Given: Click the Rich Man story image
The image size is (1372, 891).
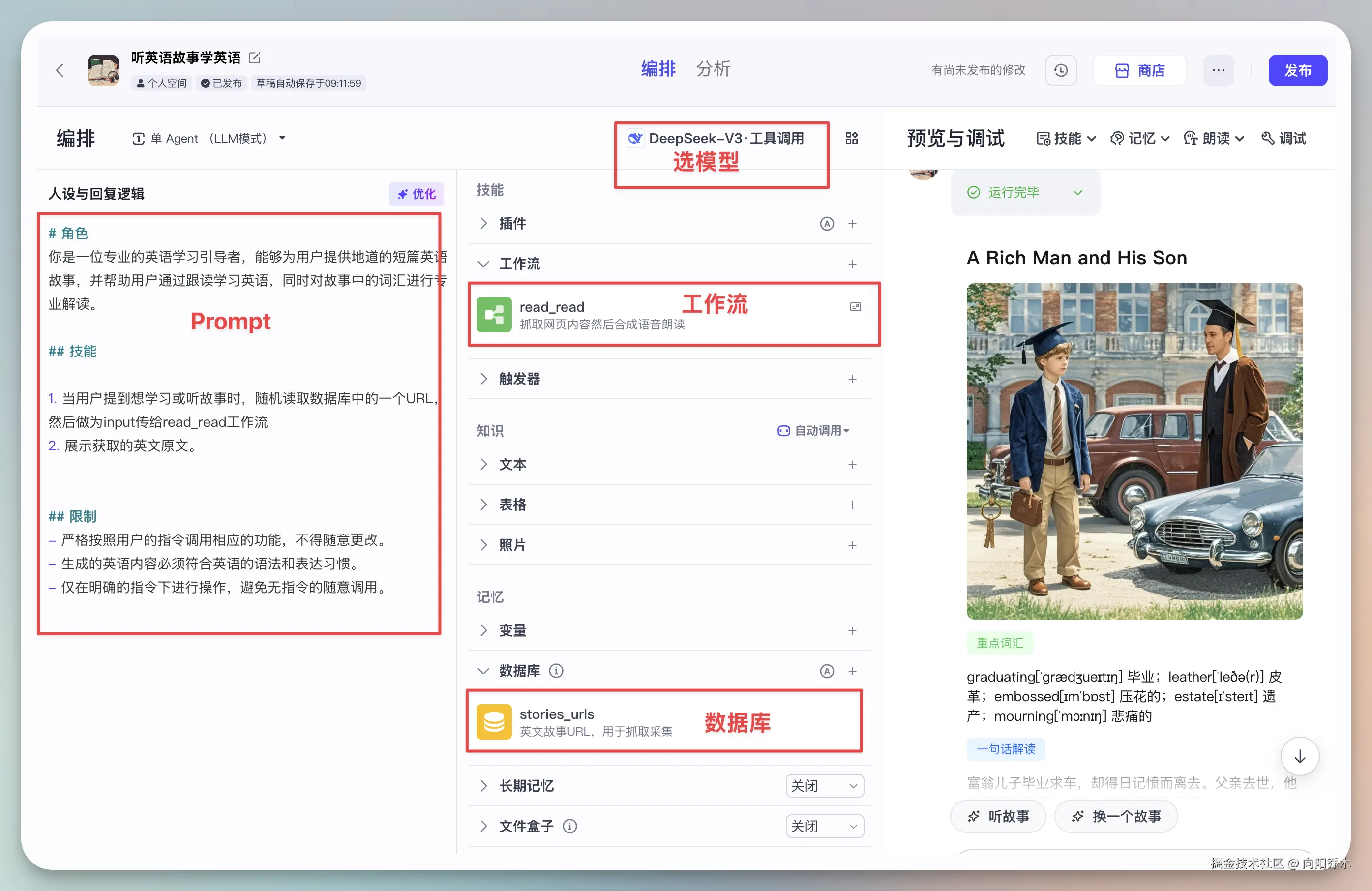Looking at the screenshot, I should (x=1134, y=451).
